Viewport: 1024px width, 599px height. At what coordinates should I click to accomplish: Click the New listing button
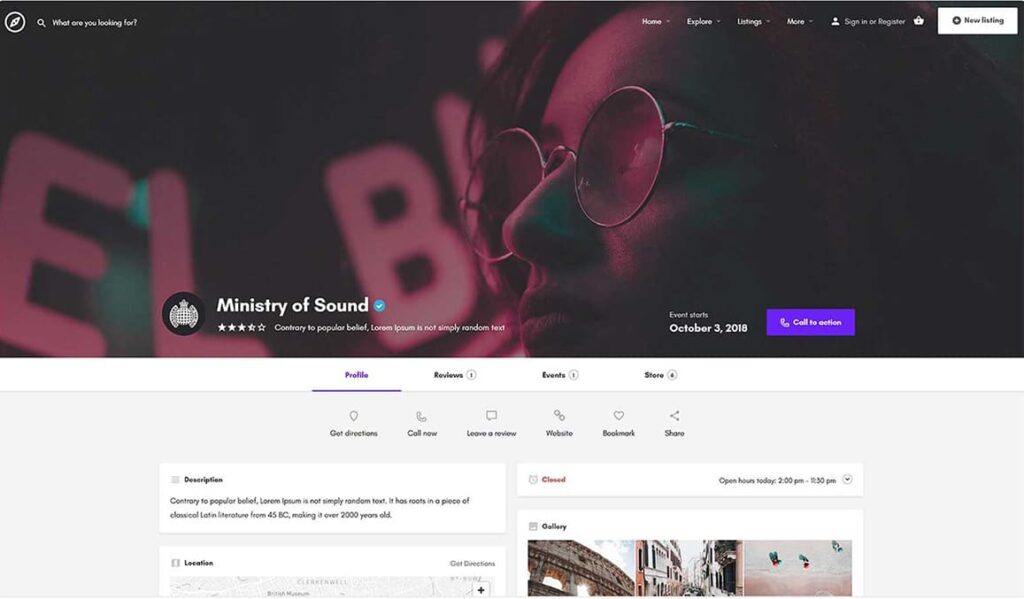(977, 21)
